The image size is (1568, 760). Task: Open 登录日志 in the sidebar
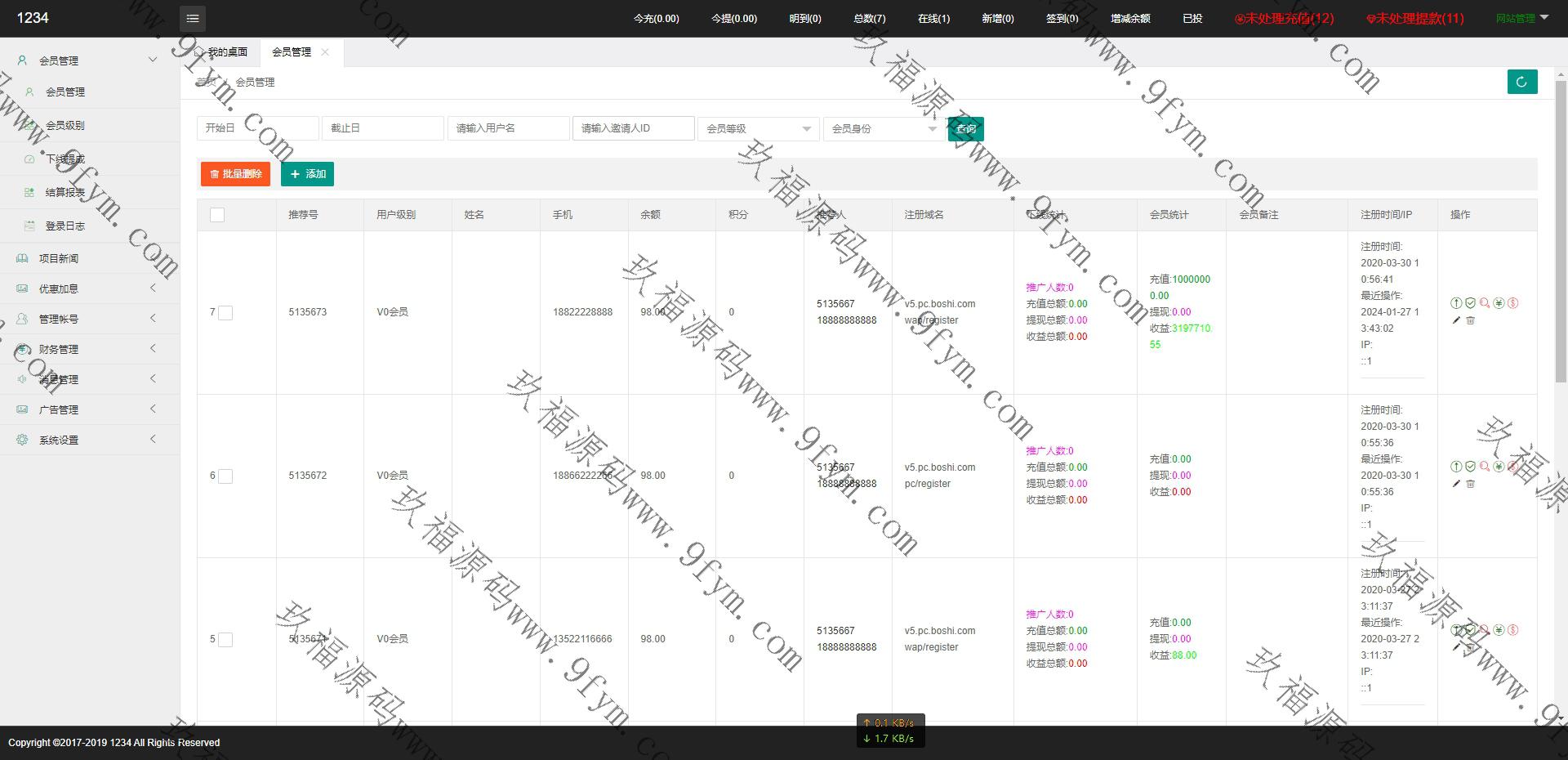[x=65, y=226]
